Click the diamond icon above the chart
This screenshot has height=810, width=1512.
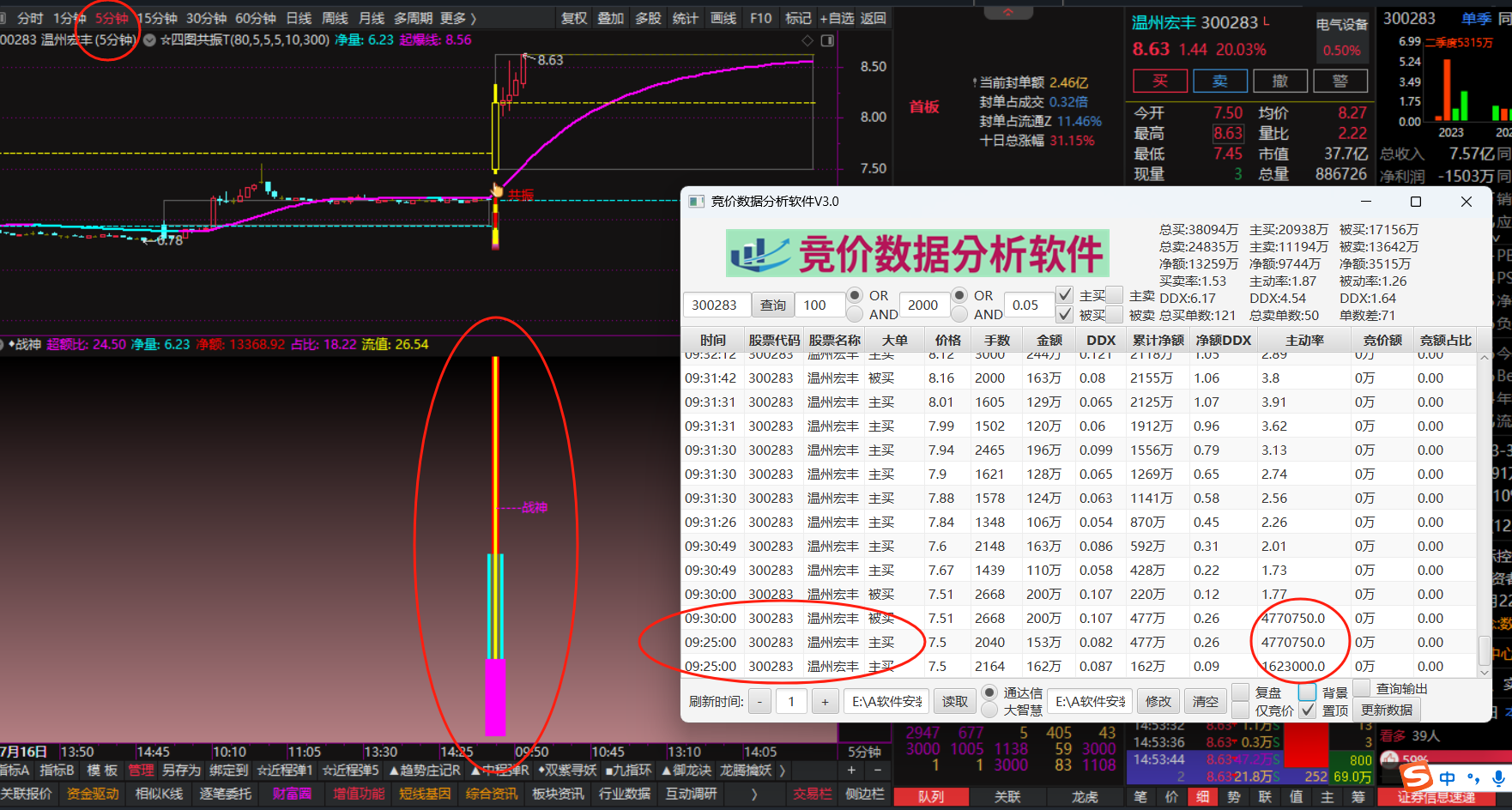pos(807,40)
